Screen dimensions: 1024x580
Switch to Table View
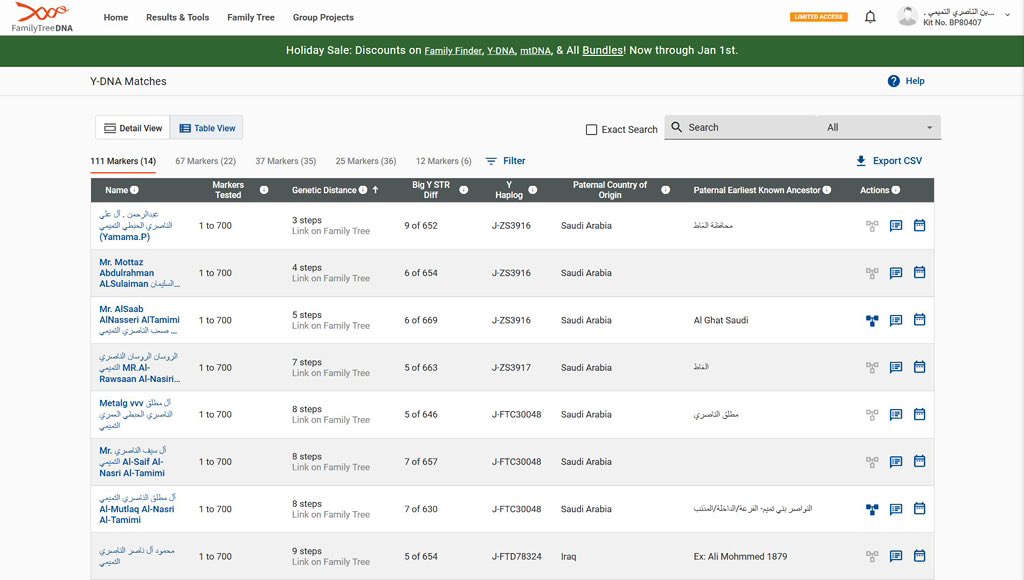(x=207, y=128)
